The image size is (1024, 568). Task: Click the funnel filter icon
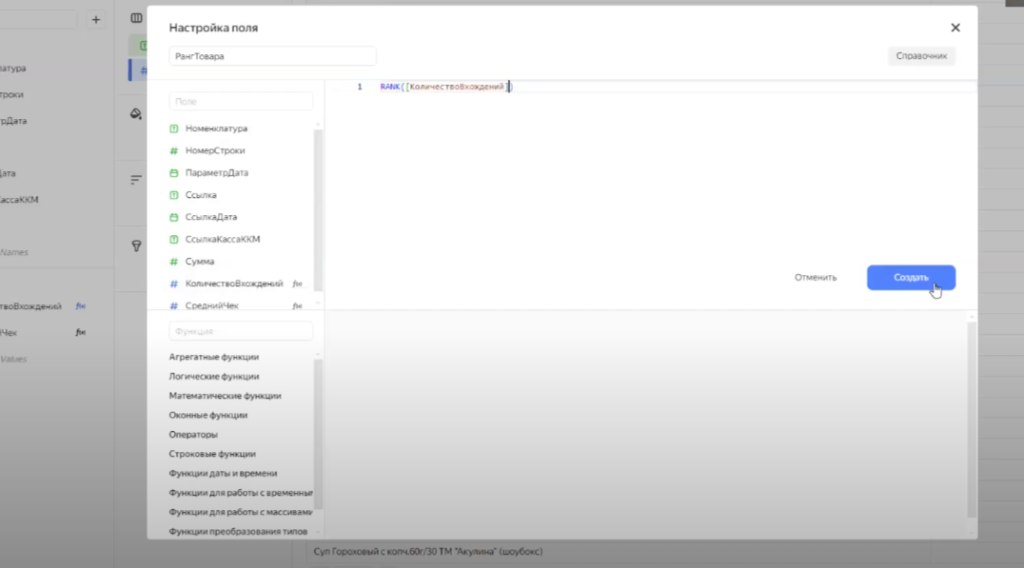coord(136,246)
